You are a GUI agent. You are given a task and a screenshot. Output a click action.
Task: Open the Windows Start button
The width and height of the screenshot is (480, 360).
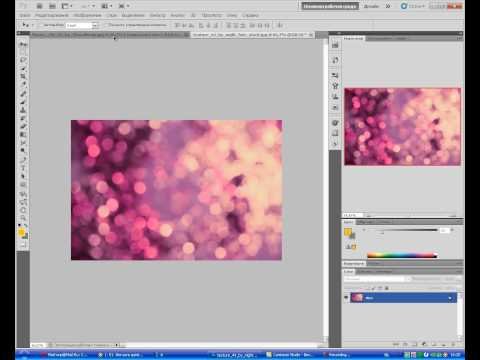24,354
